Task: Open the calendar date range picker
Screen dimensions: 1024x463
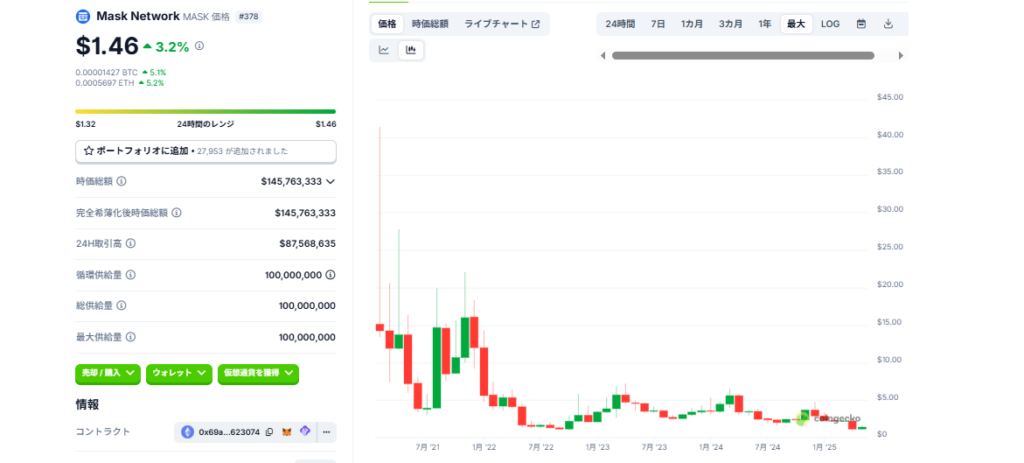Action: (x=861, y=24)
